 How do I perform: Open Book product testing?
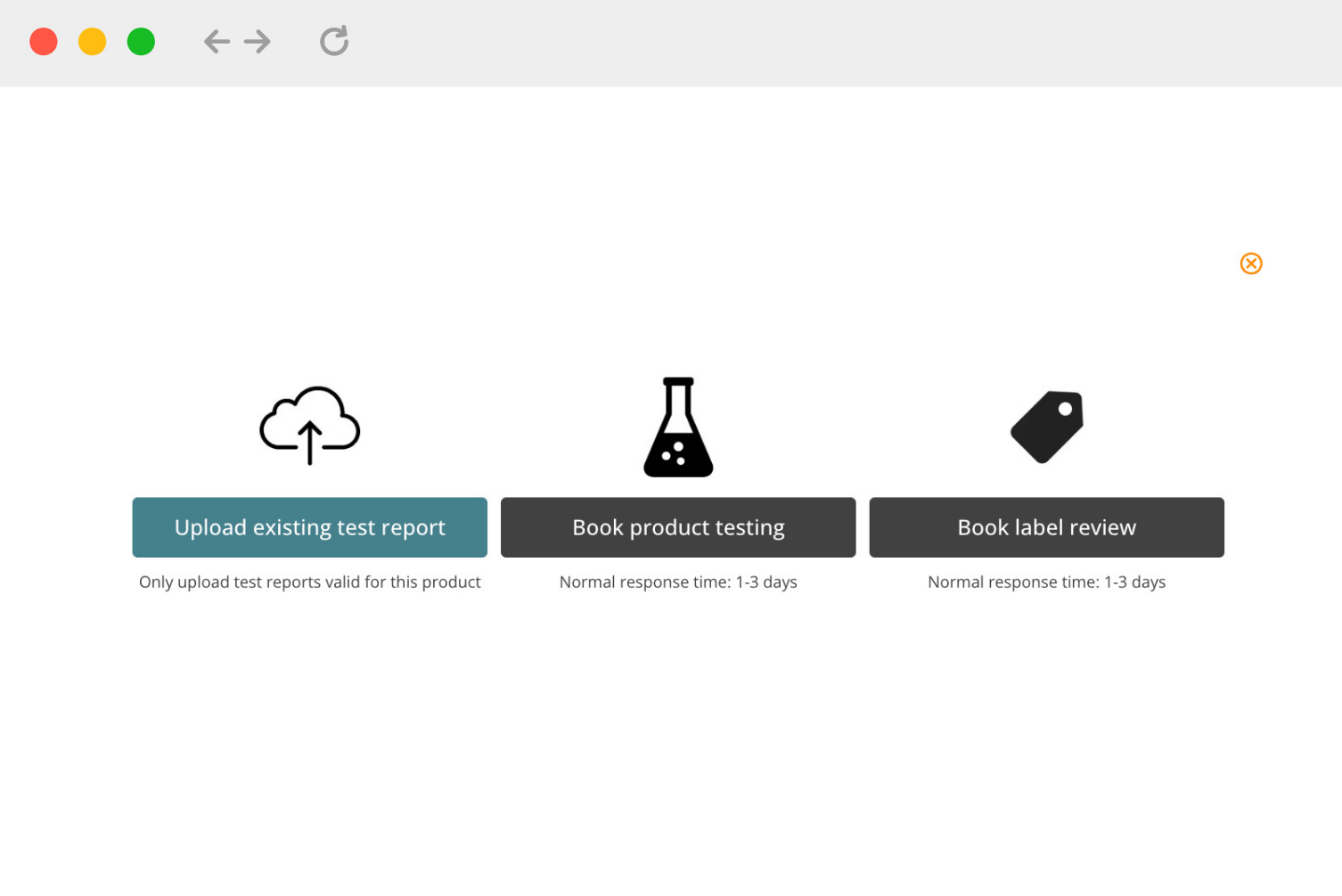click(678, 527)
